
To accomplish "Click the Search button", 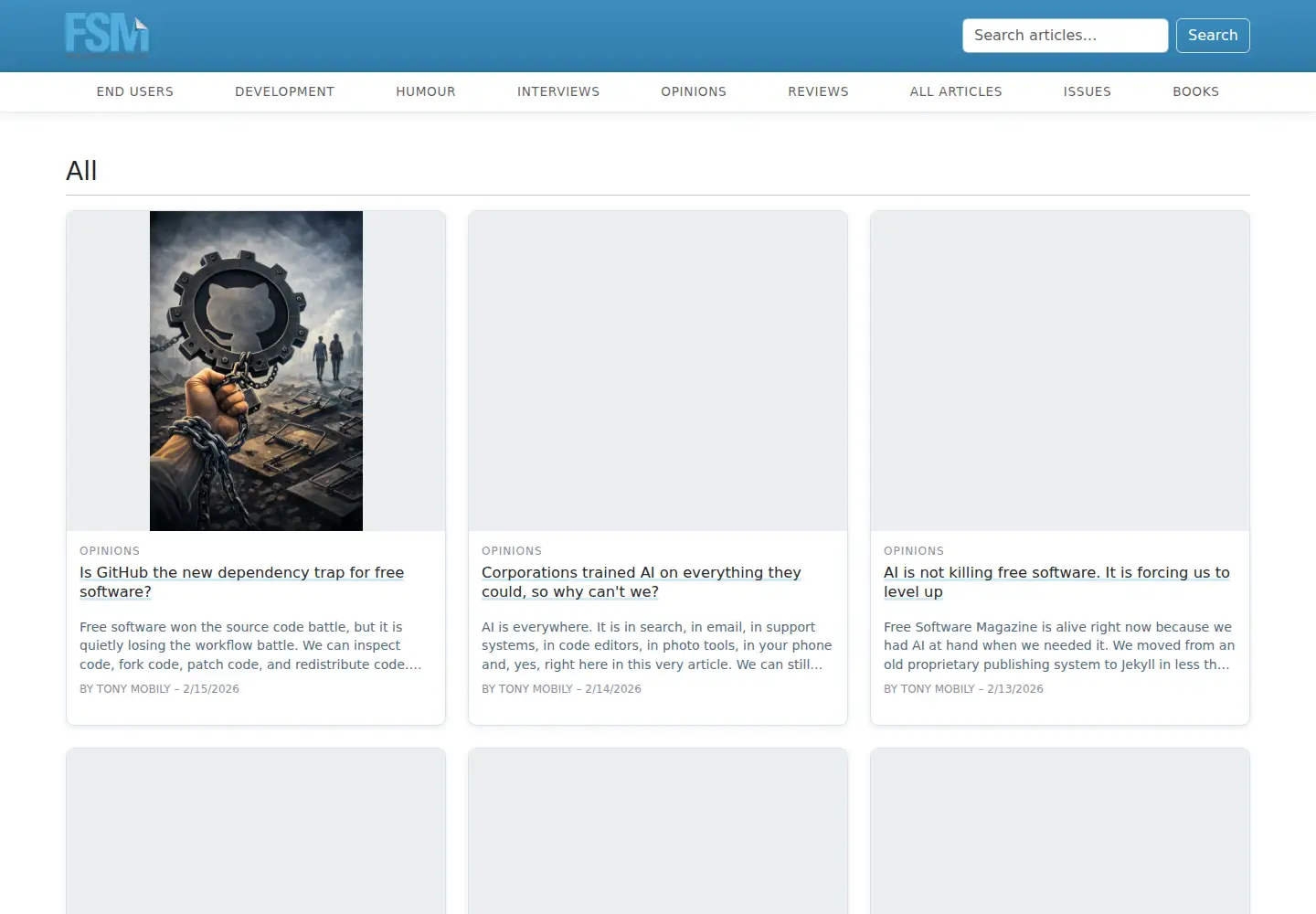I will [1213, 36].
